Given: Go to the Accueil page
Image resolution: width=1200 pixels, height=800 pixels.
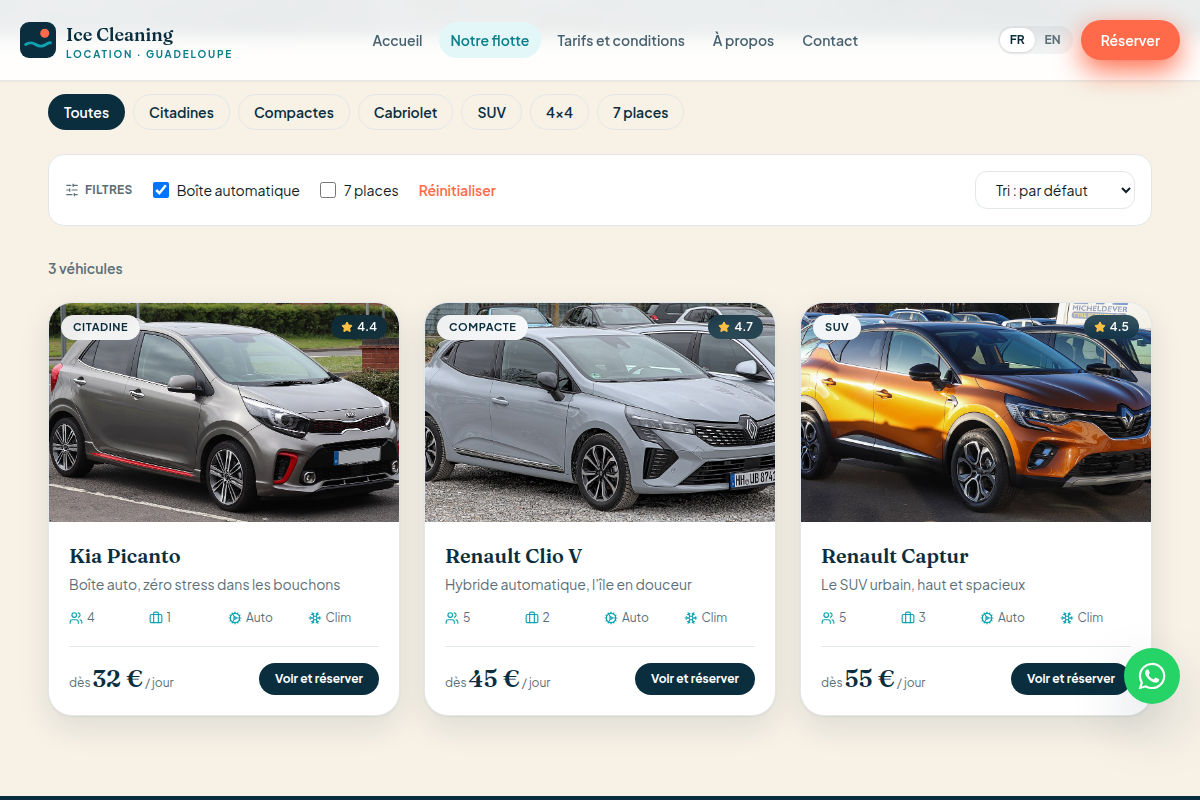Looking at the screenshot, I should click(x=397, y=41).
